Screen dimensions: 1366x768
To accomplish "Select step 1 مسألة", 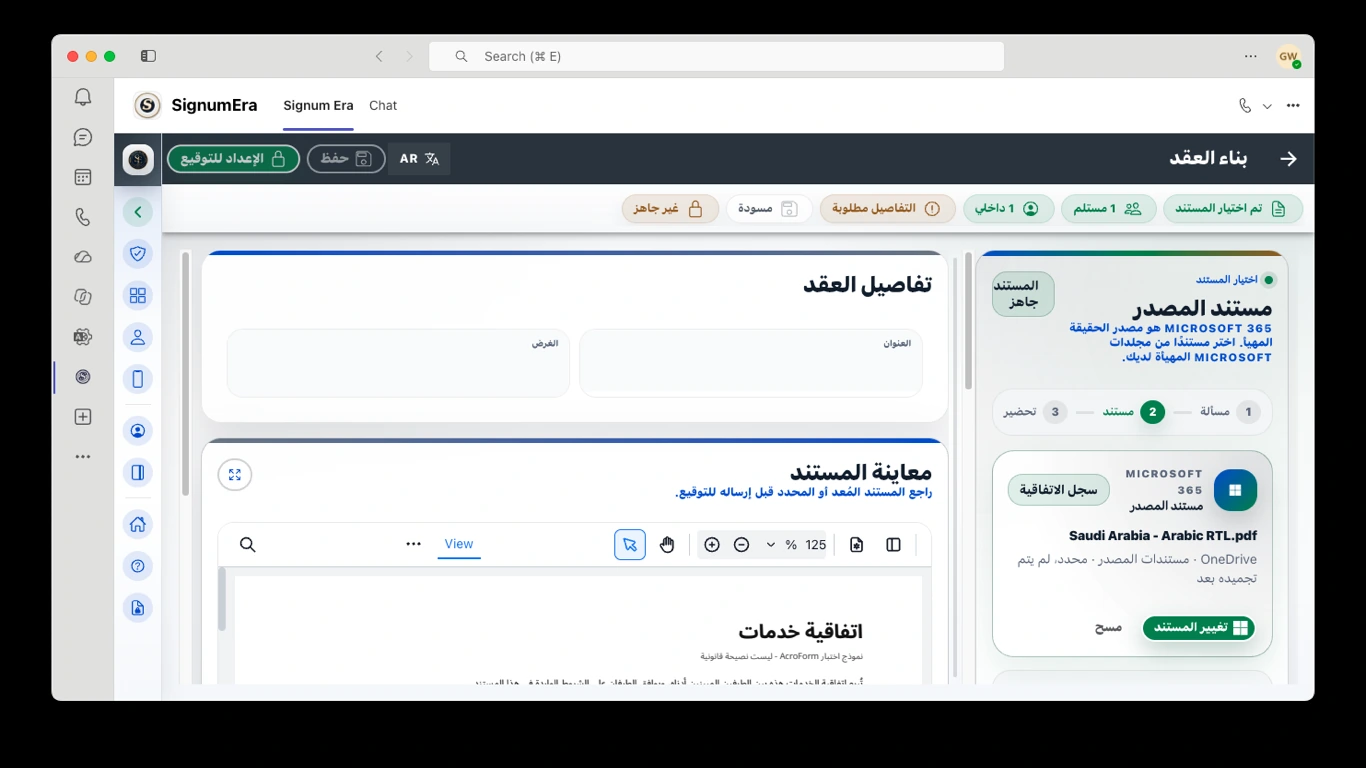I will click(1230, 412).
